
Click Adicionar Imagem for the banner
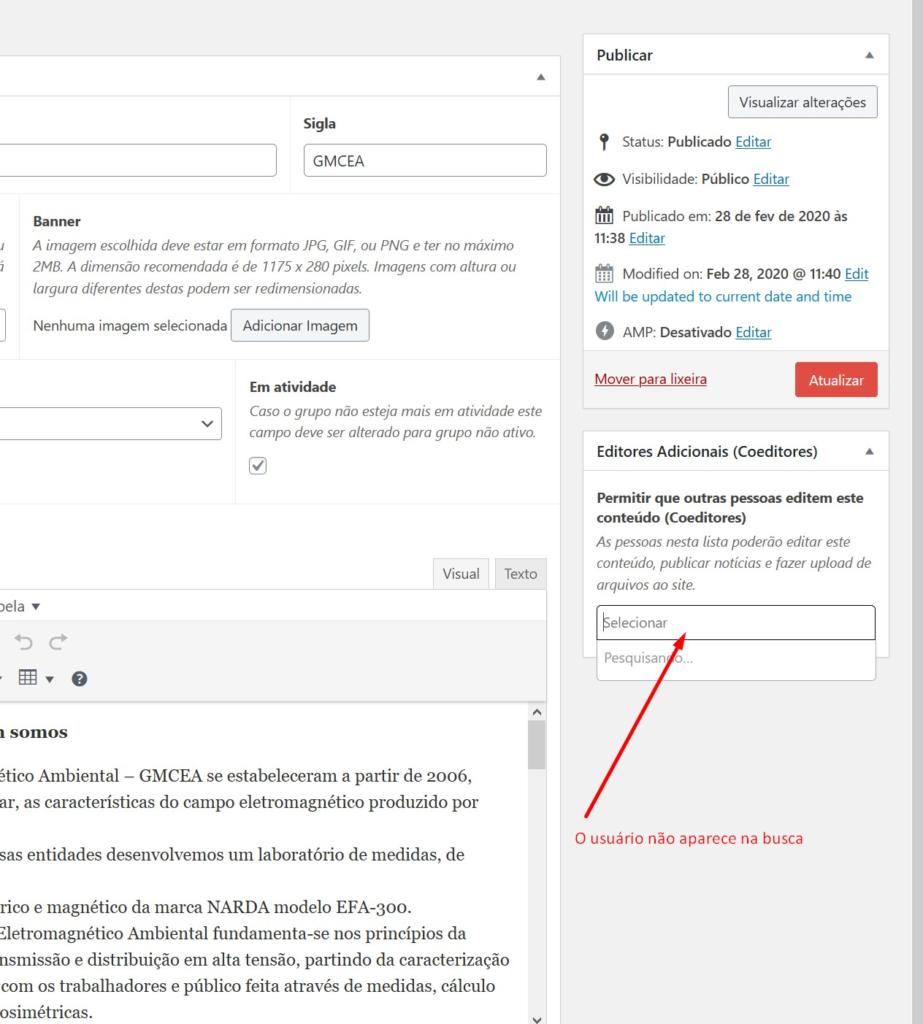pyautogui.click(x=299, y=326)
